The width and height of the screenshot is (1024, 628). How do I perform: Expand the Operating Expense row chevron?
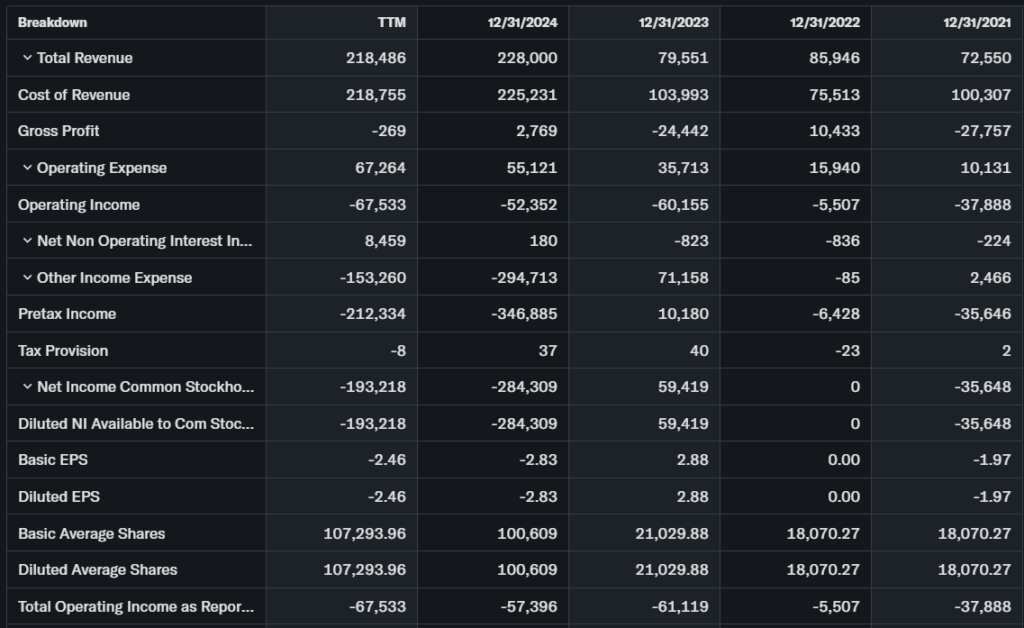[x=27, y=168]
